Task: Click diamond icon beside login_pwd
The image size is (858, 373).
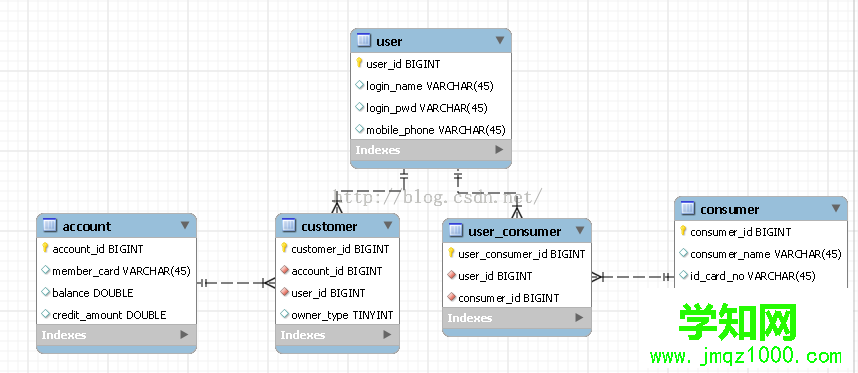Action: click(x=360, y=107)
